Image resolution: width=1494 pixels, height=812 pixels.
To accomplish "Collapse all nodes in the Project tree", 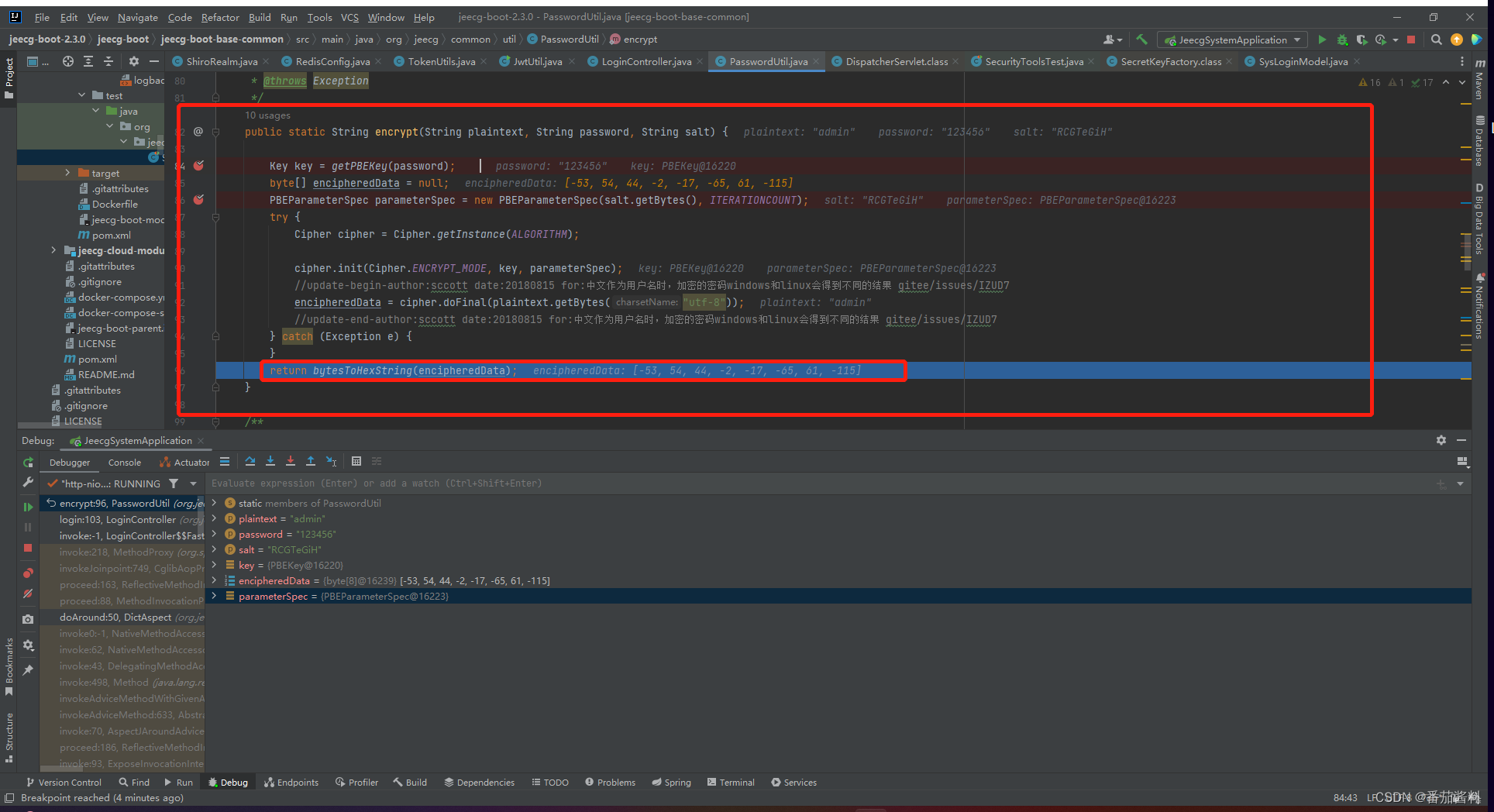I will pyautogui.click(x=108, y=61).
